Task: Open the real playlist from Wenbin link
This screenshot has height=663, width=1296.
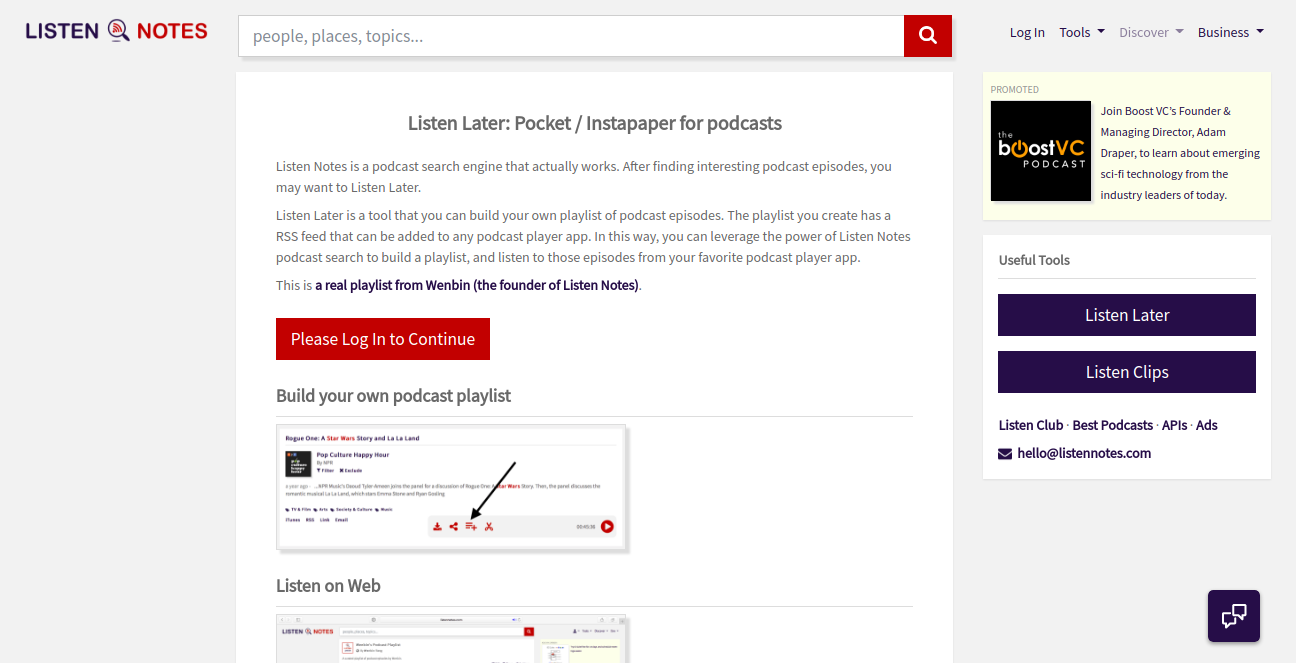Action: coord(477,285)
